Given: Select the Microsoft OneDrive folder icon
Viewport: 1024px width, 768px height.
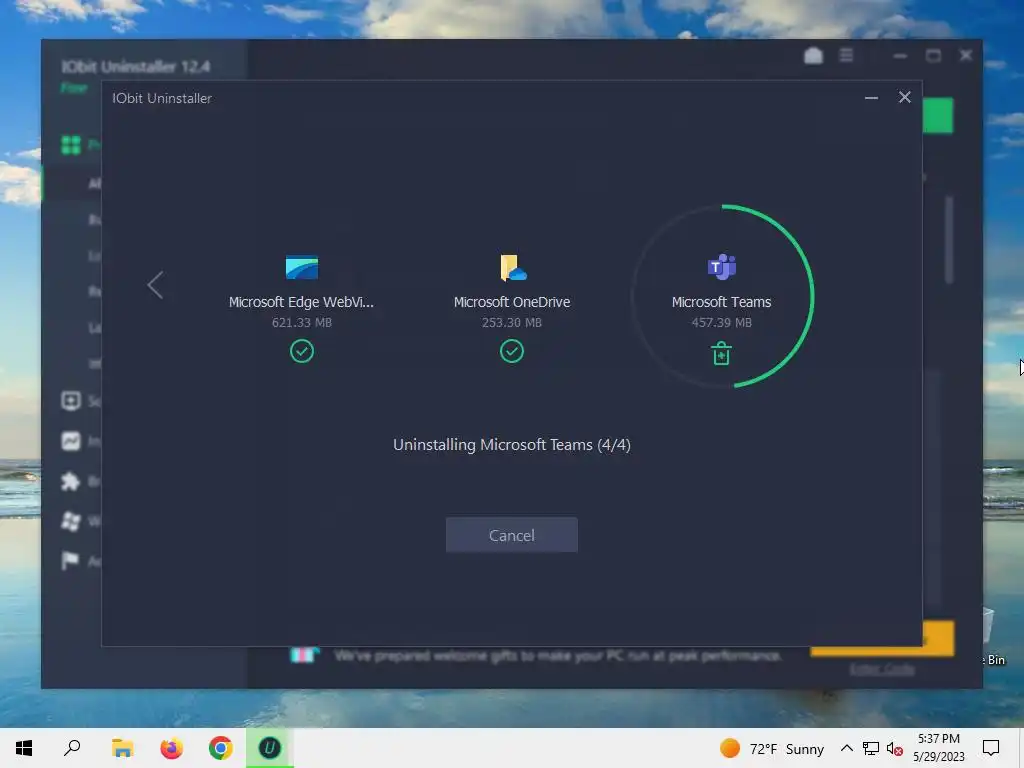Looking at the screenshot, I should click(513, 268).
